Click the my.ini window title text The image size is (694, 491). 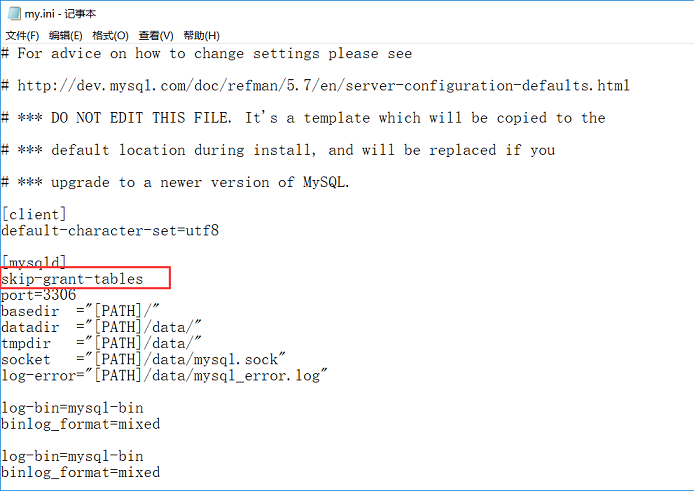tap(60, 14)
